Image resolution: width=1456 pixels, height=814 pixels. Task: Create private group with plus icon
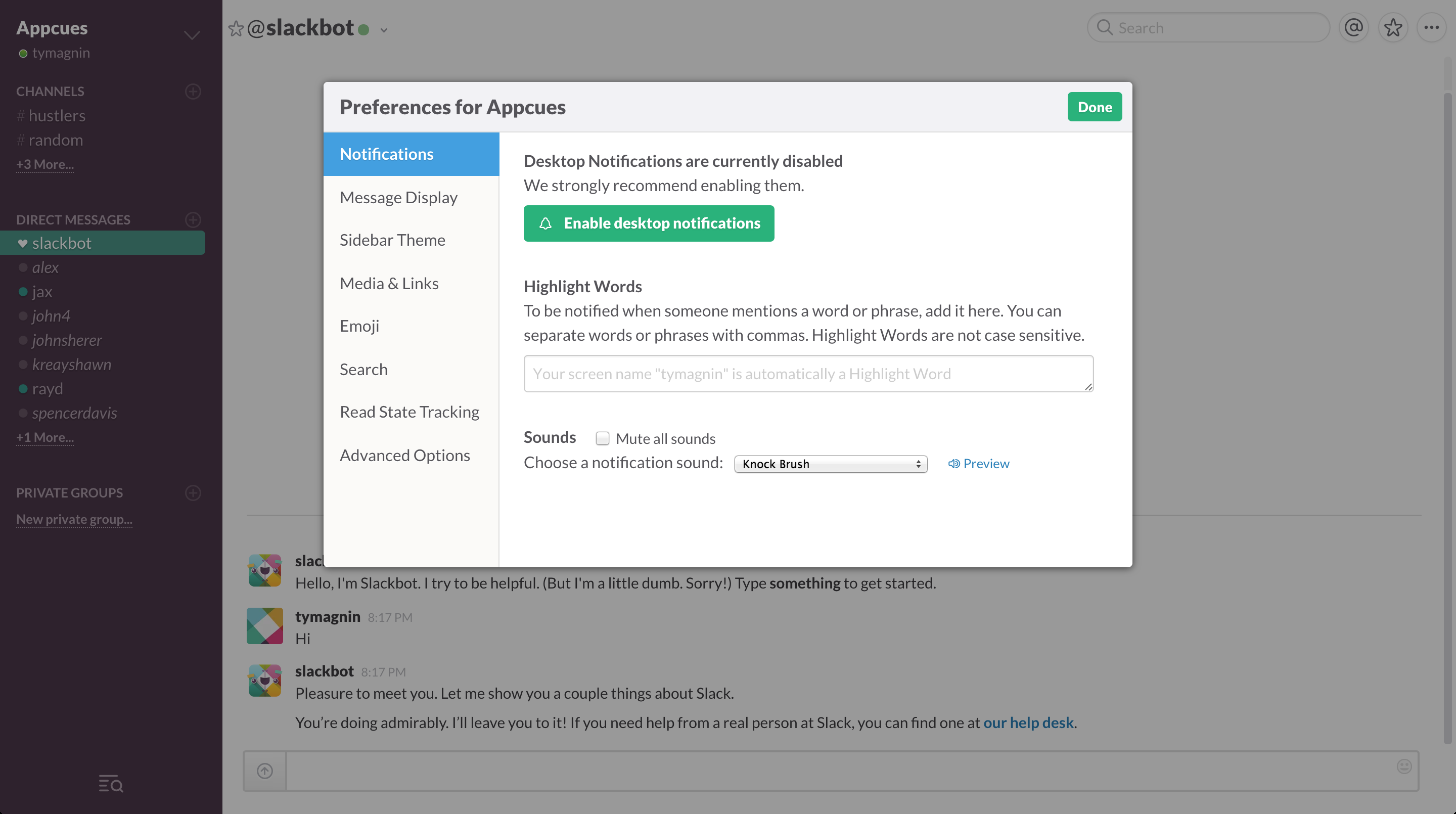tap(193, 492)
